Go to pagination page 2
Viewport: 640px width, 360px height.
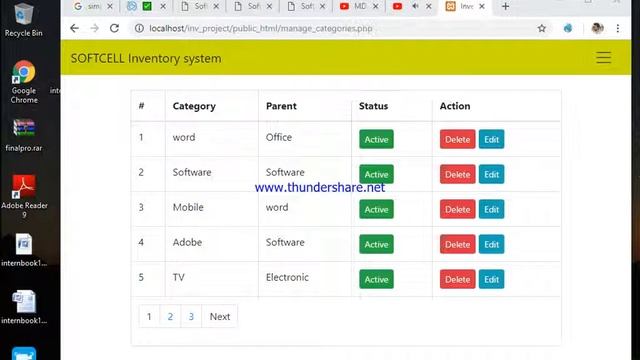tap(170, 316)
